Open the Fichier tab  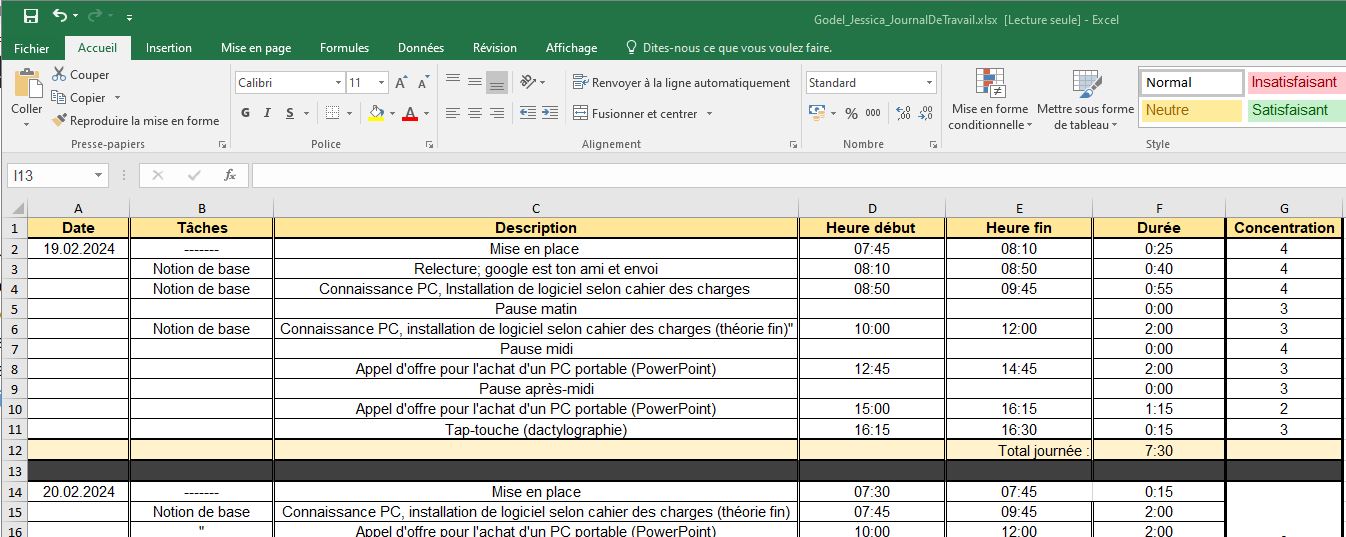[32, 48]
